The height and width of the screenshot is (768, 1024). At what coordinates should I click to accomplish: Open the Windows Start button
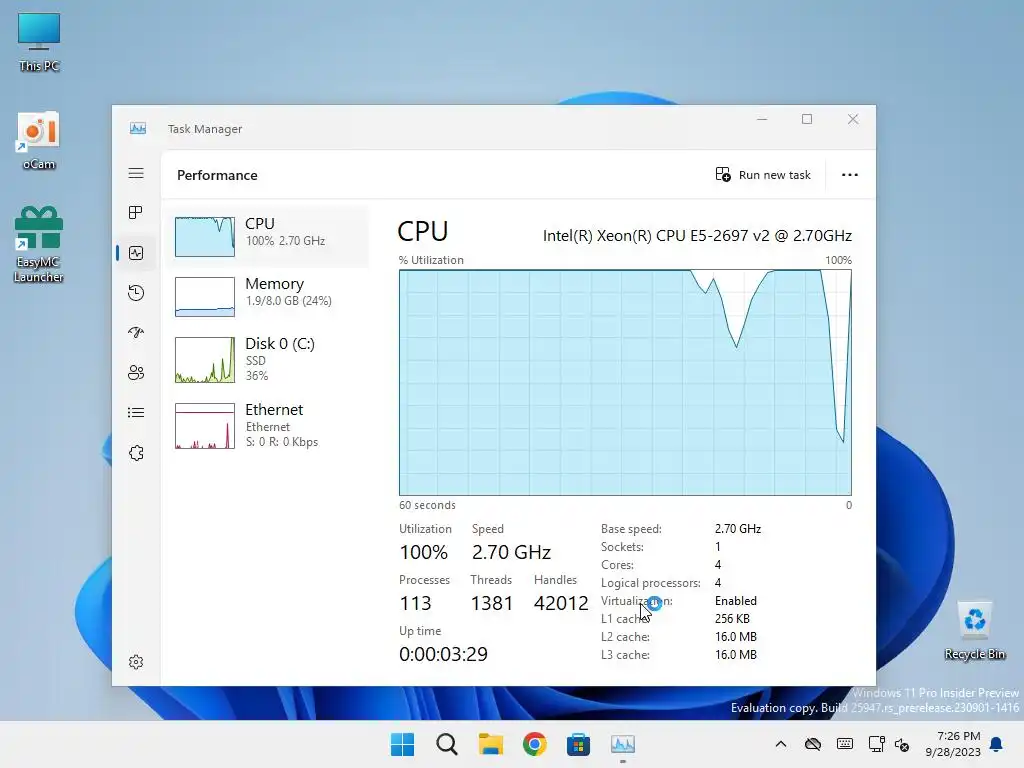[x=402, y=744]
